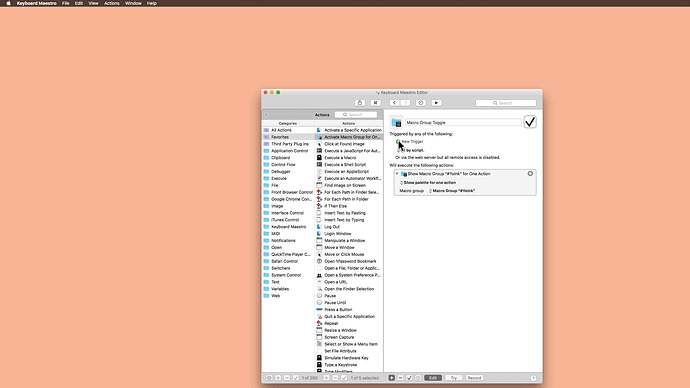Image resolution: width=690 pixels, height=388 pixels.
Task: Add a new action with the dark plus button
Action: tap(391, 378)
